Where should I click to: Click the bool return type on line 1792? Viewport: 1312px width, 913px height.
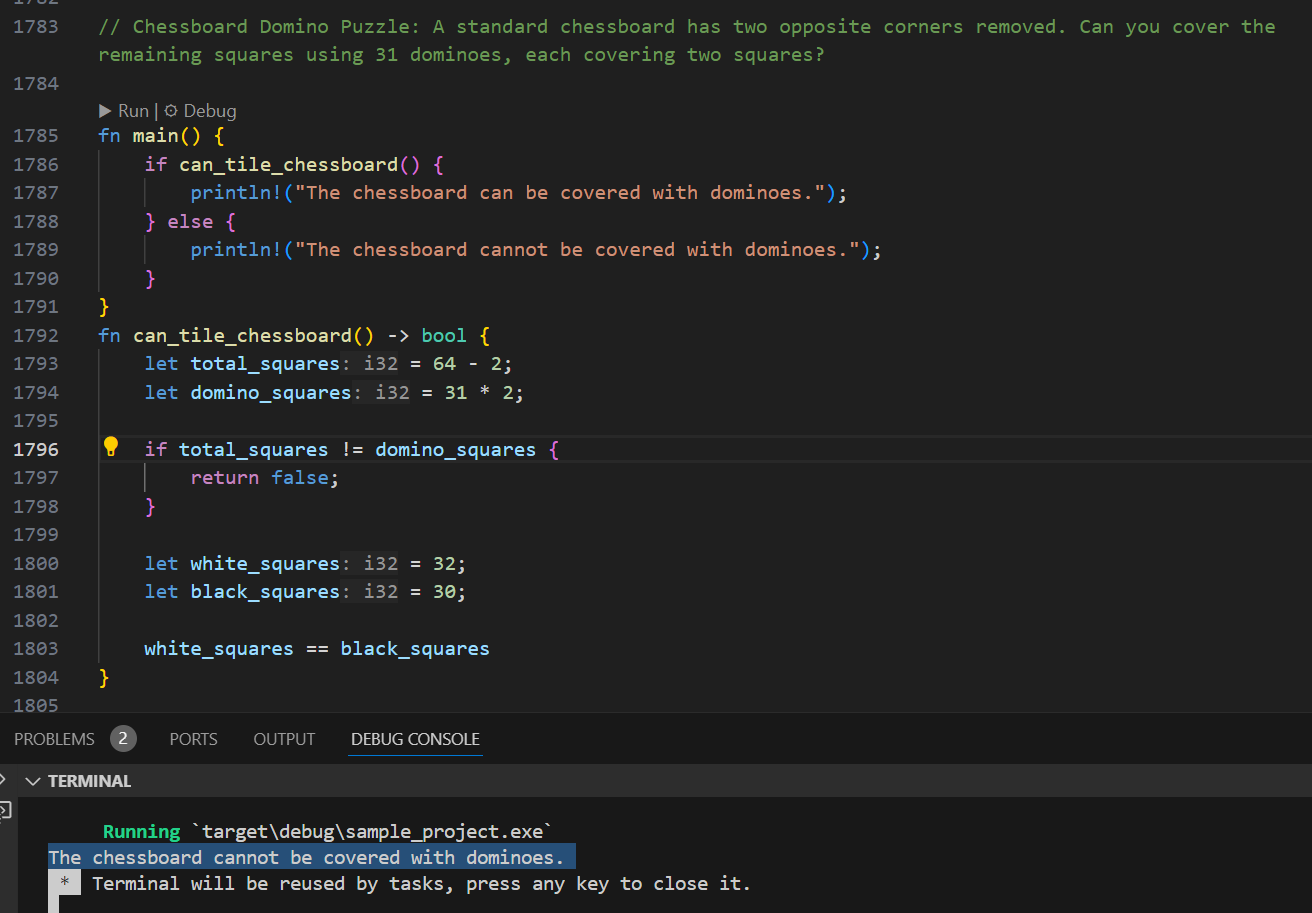point(444,336)
